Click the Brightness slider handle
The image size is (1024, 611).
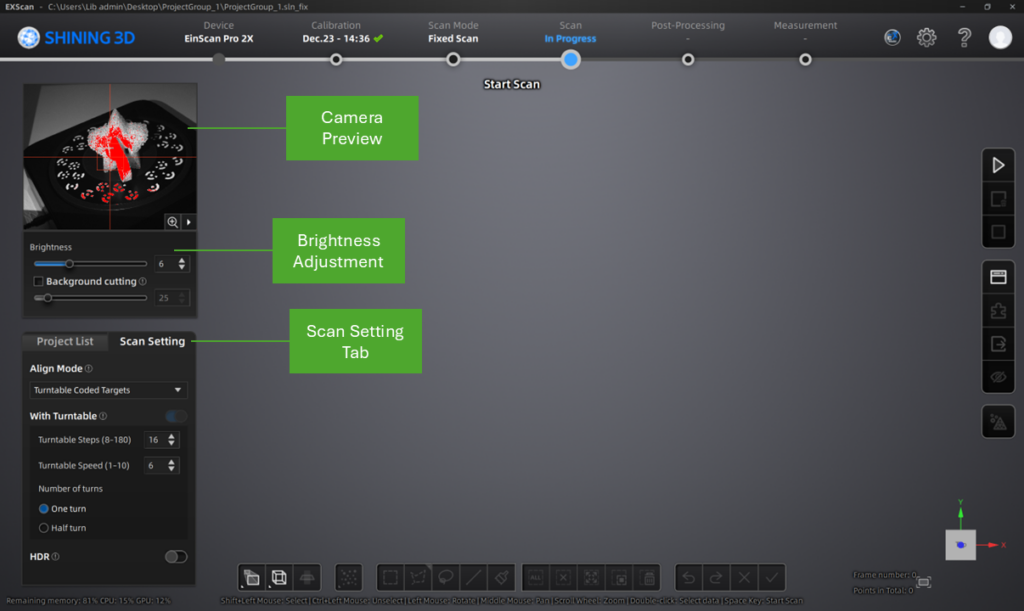tap(69, 264)
